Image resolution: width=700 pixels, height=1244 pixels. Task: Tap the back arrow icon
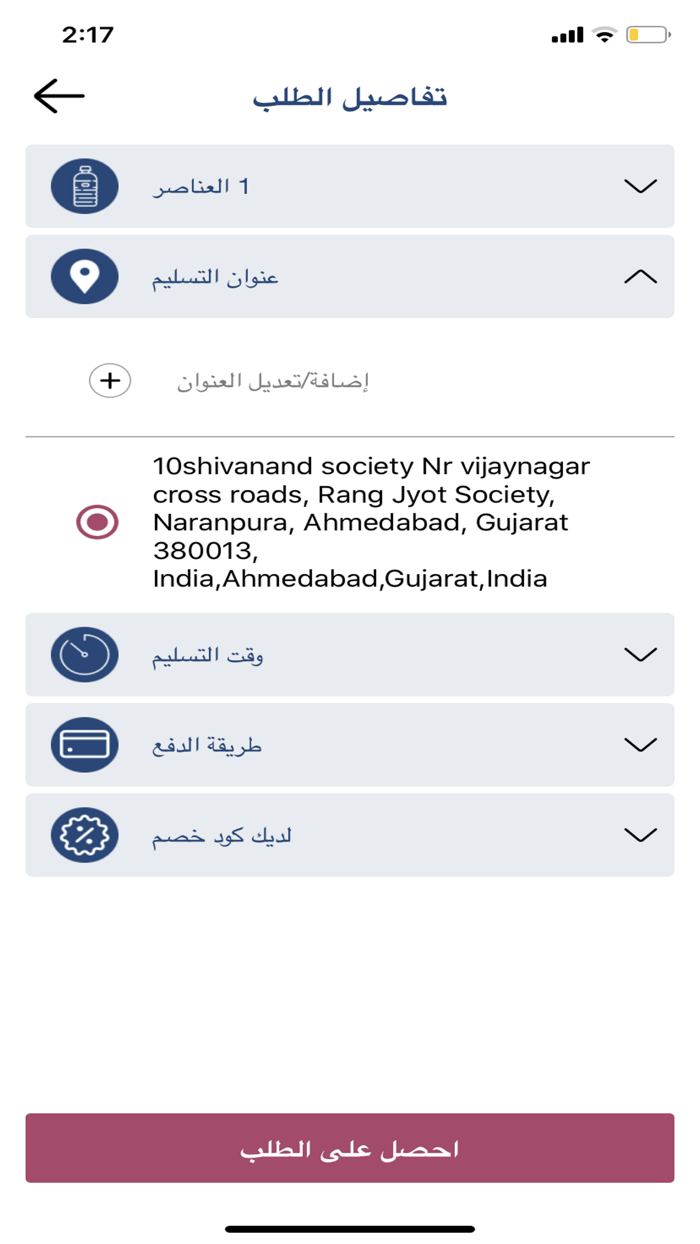59,96
